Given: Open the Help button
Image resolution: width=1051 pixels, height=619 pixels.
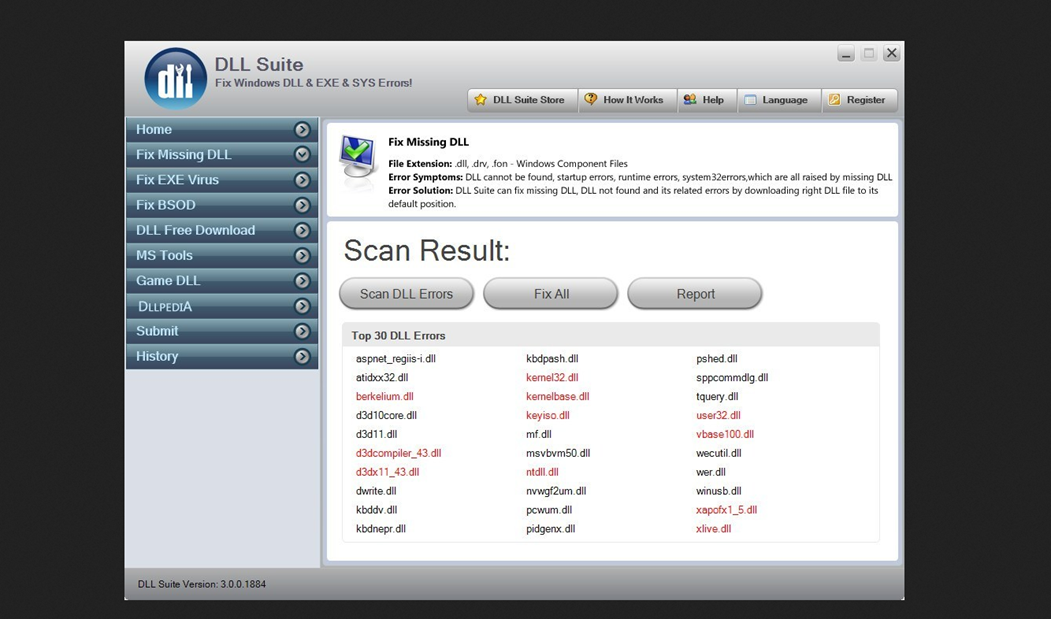Looking at the screenshot, I should [706, 100].
